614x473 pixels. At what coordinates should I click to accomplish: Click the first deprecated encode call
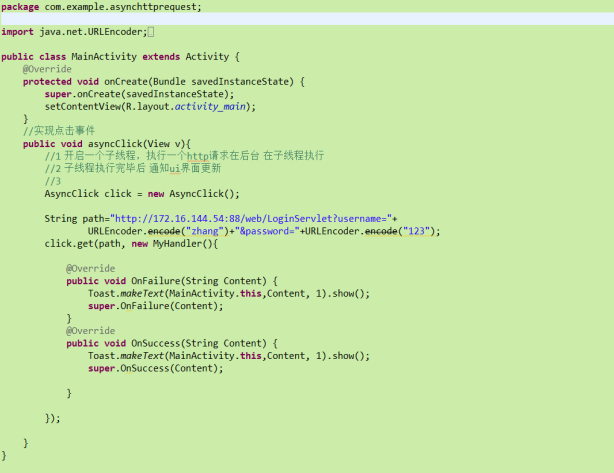click(x=164, y=231)
